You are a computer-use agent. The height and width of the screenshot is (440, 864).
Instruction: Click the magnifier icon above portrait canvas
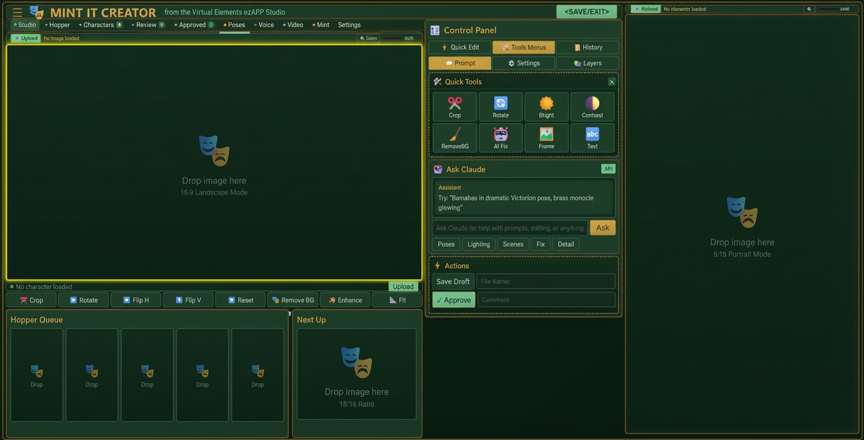[809, 9]
